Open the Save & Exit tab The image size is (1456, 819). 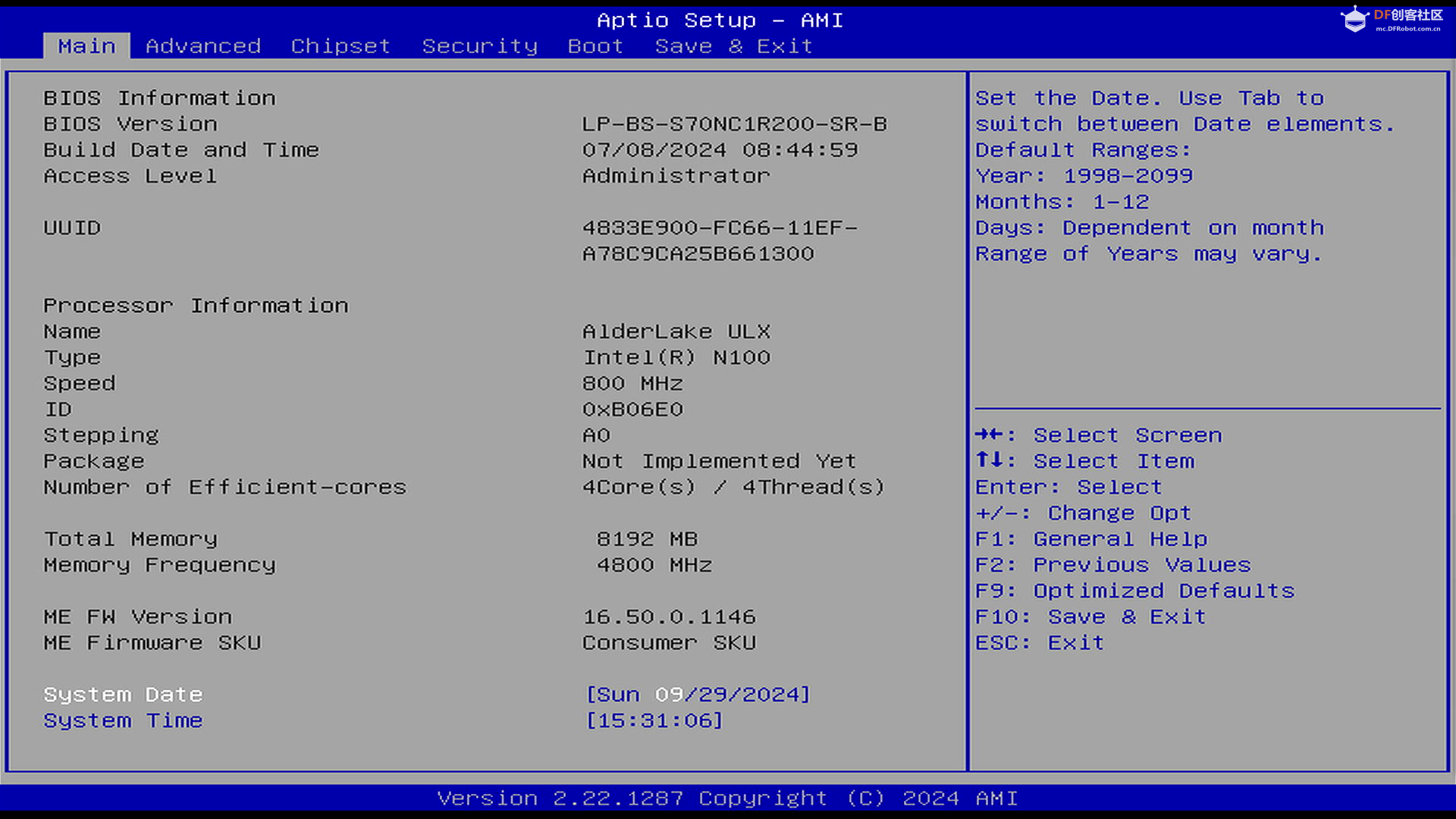tap(733, 46)
